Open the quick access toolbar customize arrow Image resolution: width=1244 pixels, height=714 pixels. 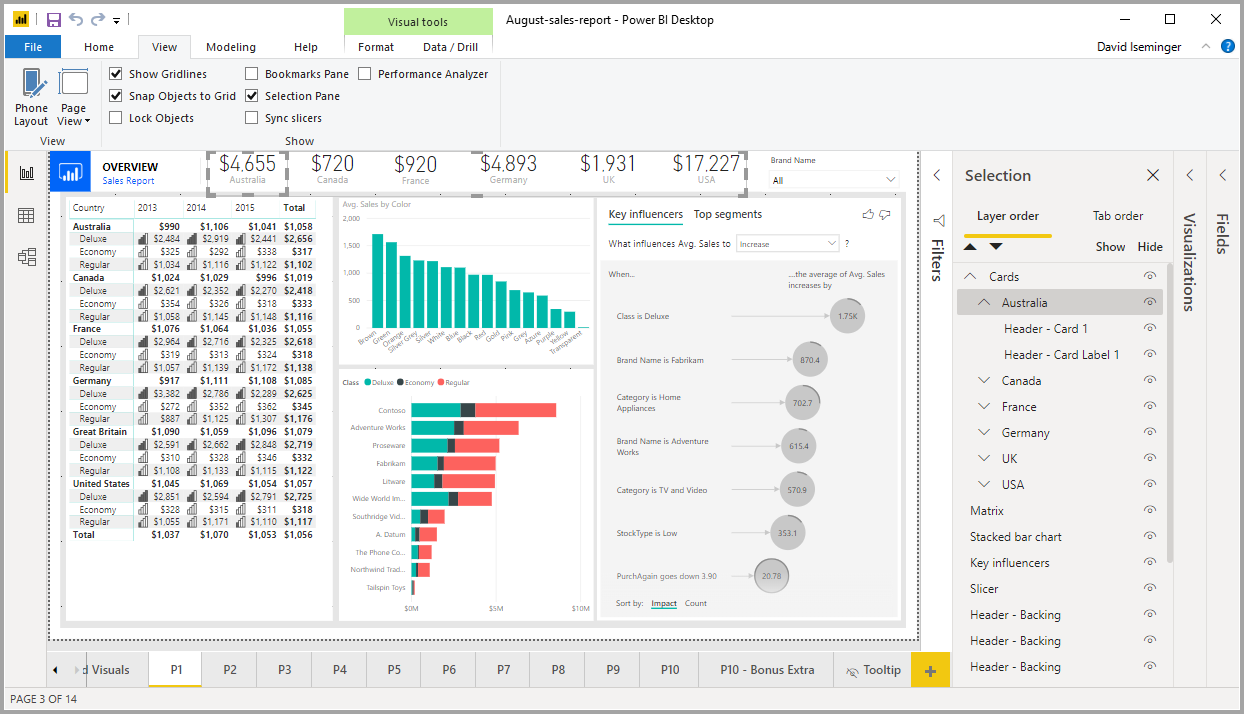(117, 21)
